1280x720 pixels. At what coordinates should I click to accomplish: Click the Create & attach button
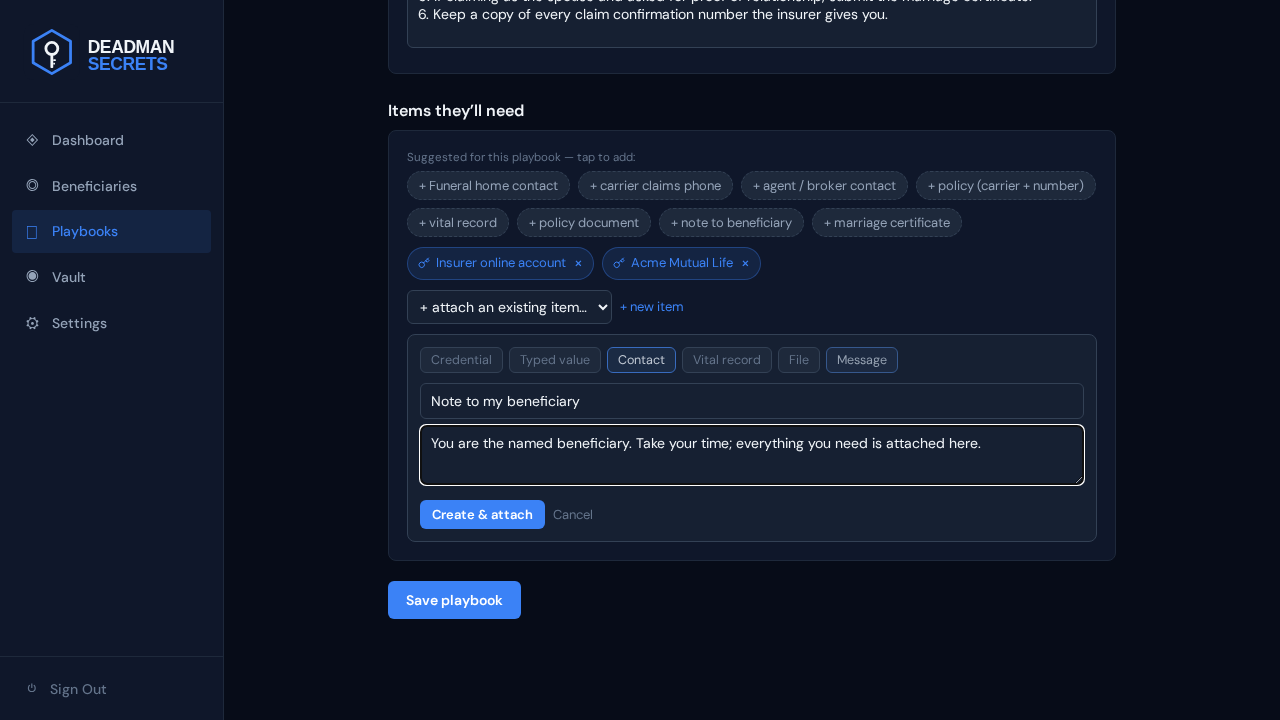click(x=482, y=514)
